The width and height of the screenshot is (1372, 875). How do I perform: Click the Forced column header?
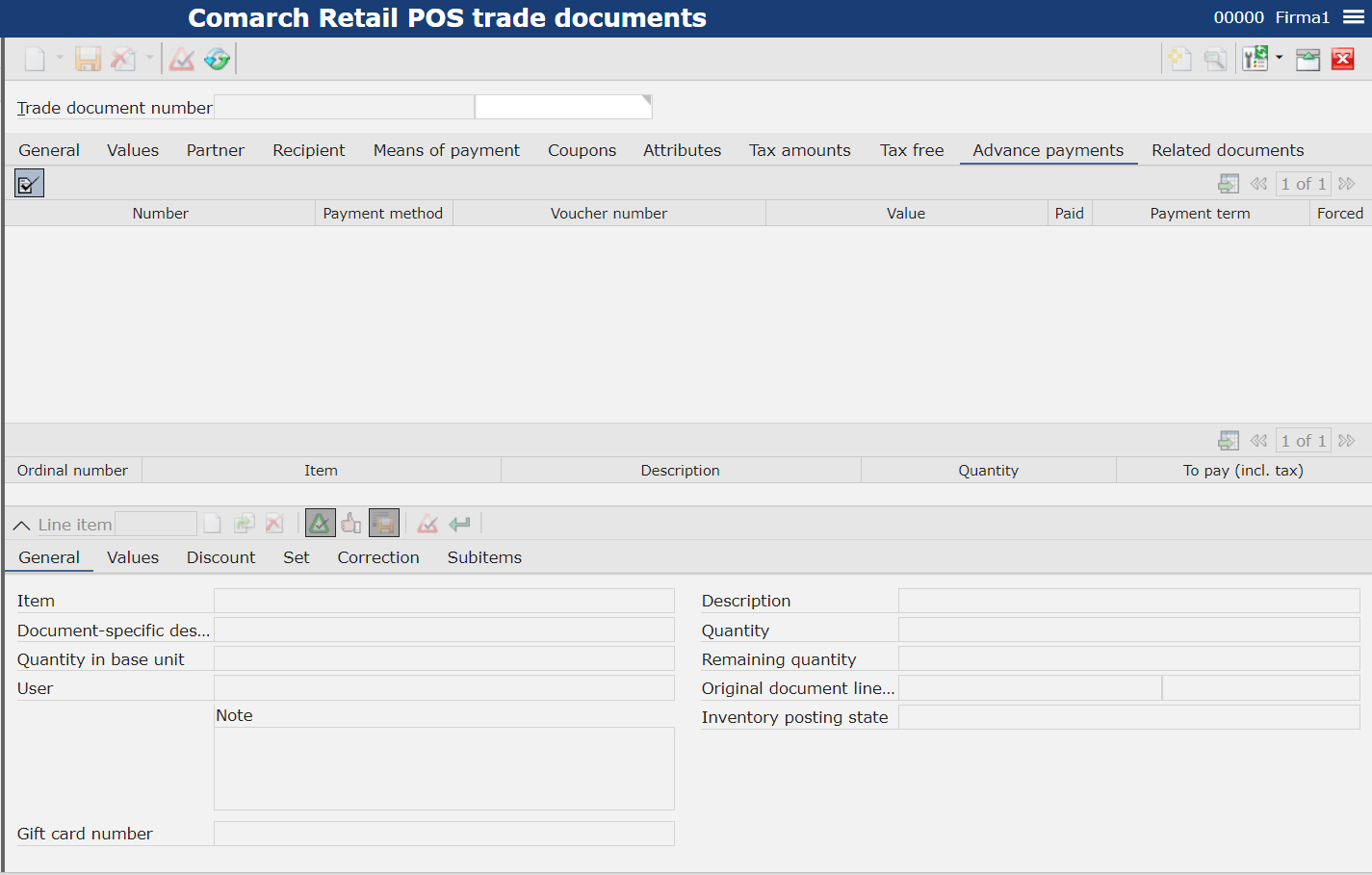point(1340,214)
